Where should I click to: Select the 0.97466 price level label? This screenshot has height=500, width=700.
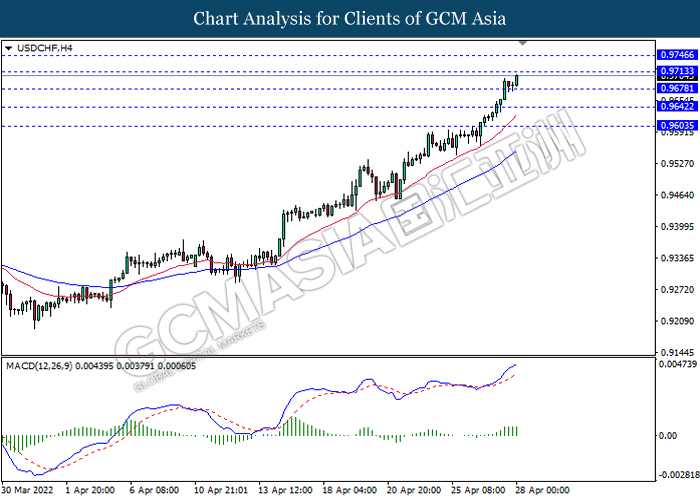point(677,54)
